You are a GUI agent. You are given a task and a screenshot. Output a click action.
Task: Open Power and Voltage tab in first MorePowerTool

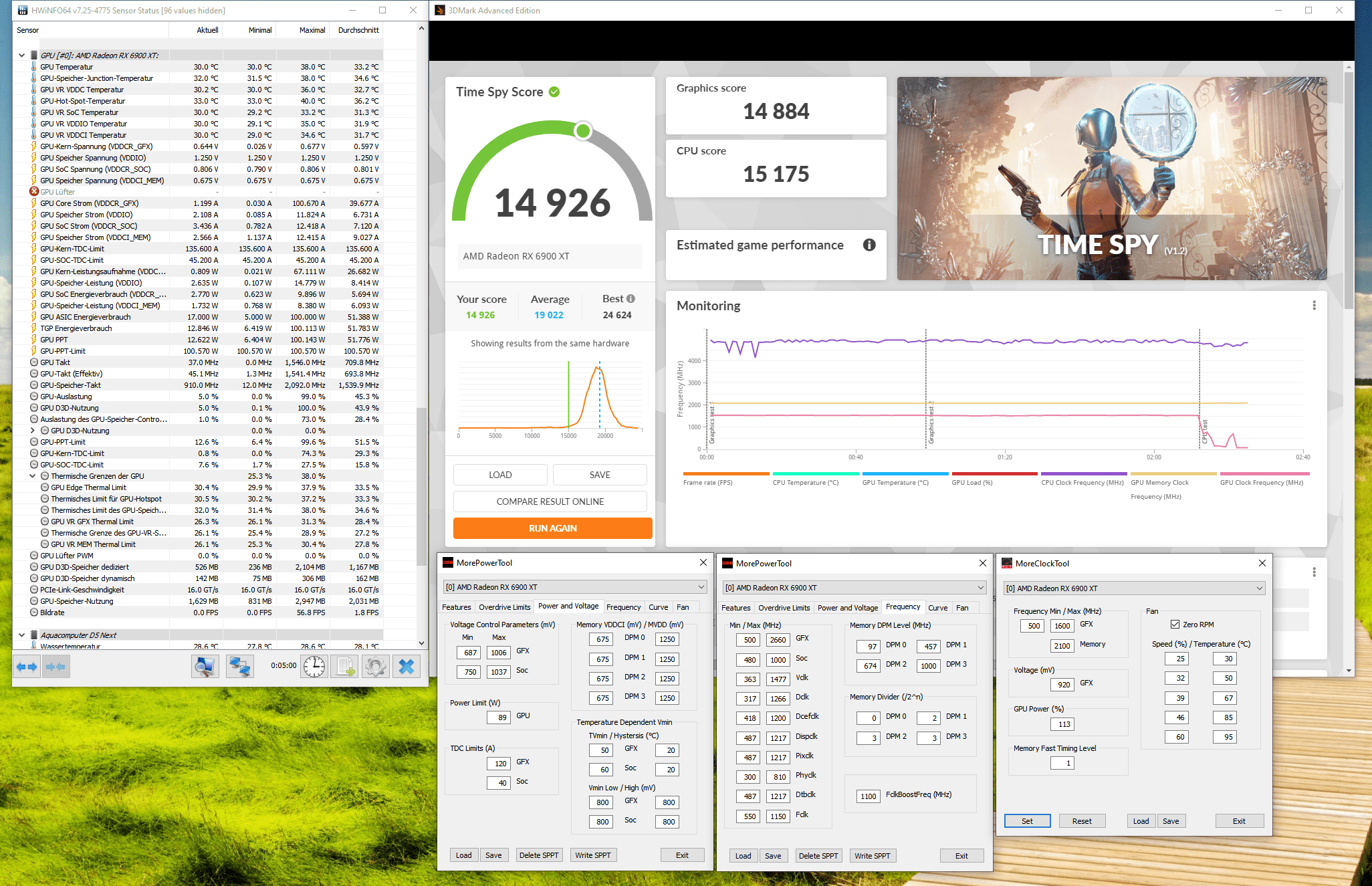point(568,606)
